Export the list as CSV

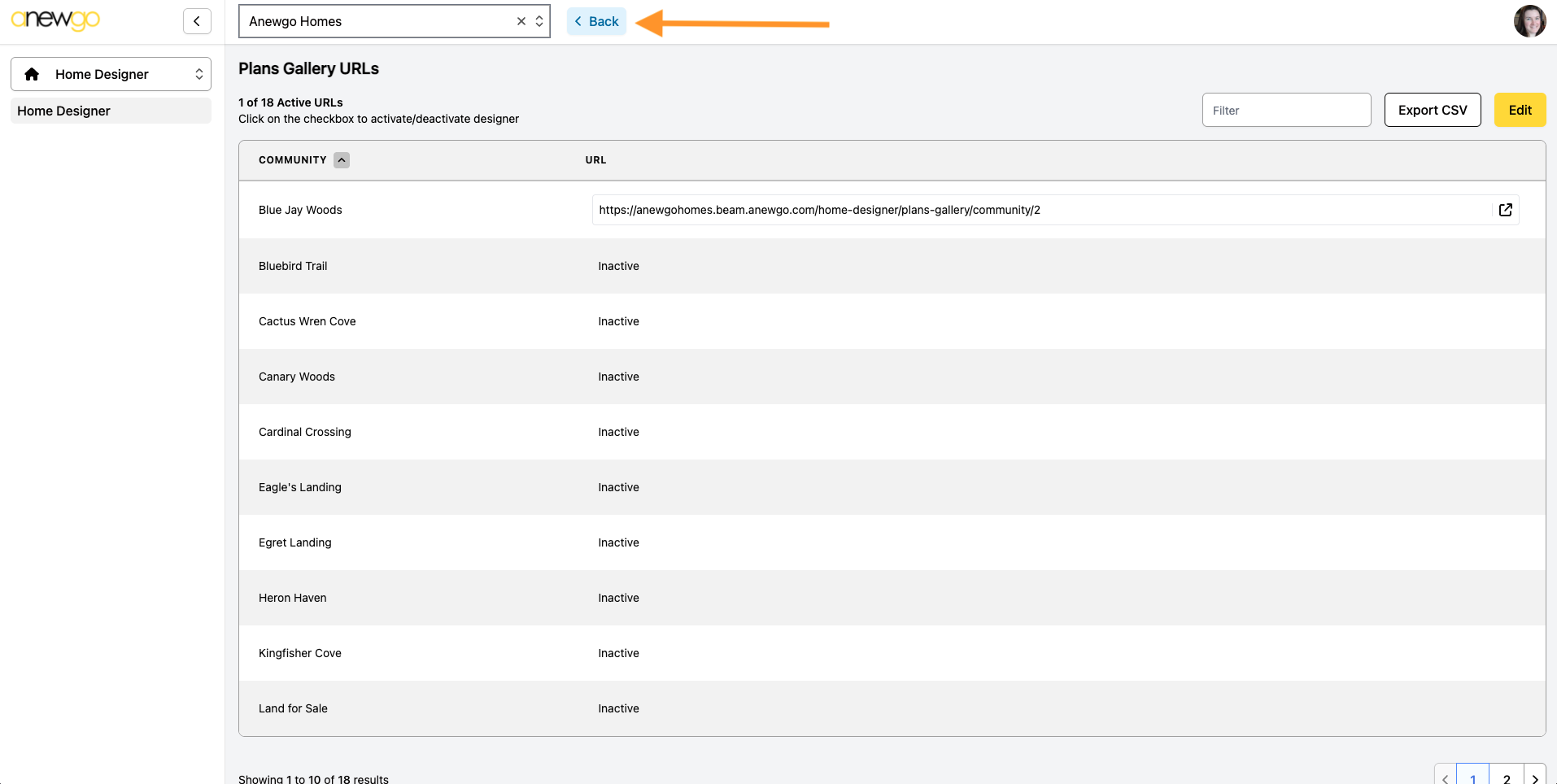pyautogui.click(x=1433, y=110)
